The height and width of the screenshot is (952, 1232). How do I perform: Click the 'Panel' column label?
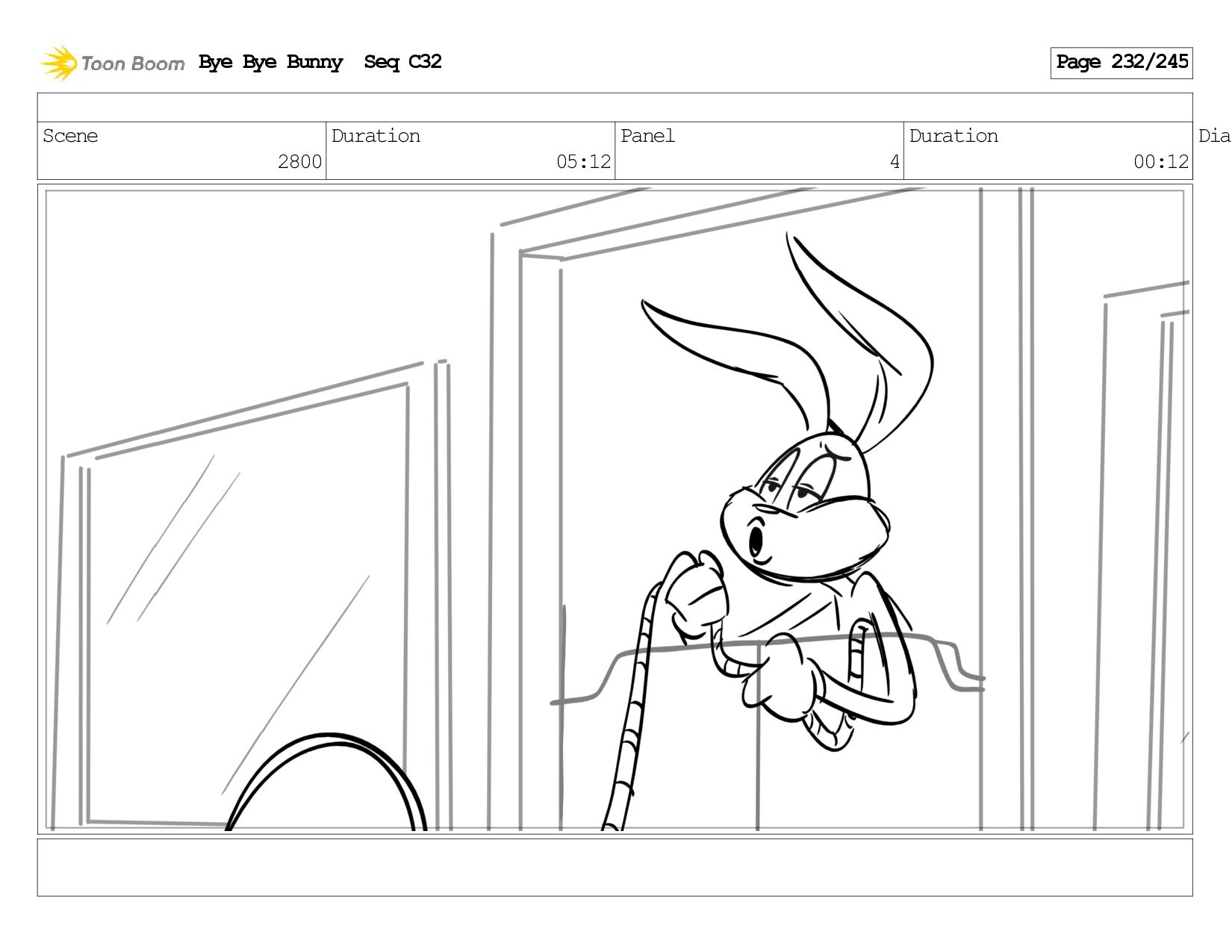tap(647, 136)
